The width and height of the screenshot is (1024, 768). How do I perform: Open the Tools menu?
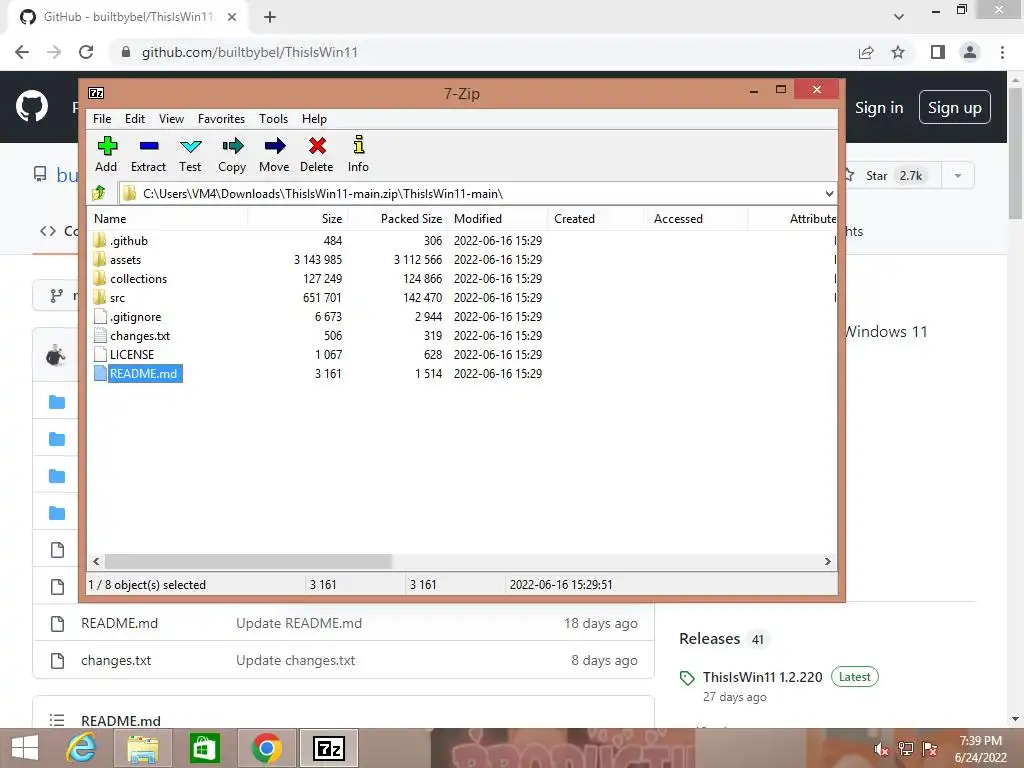273,119
